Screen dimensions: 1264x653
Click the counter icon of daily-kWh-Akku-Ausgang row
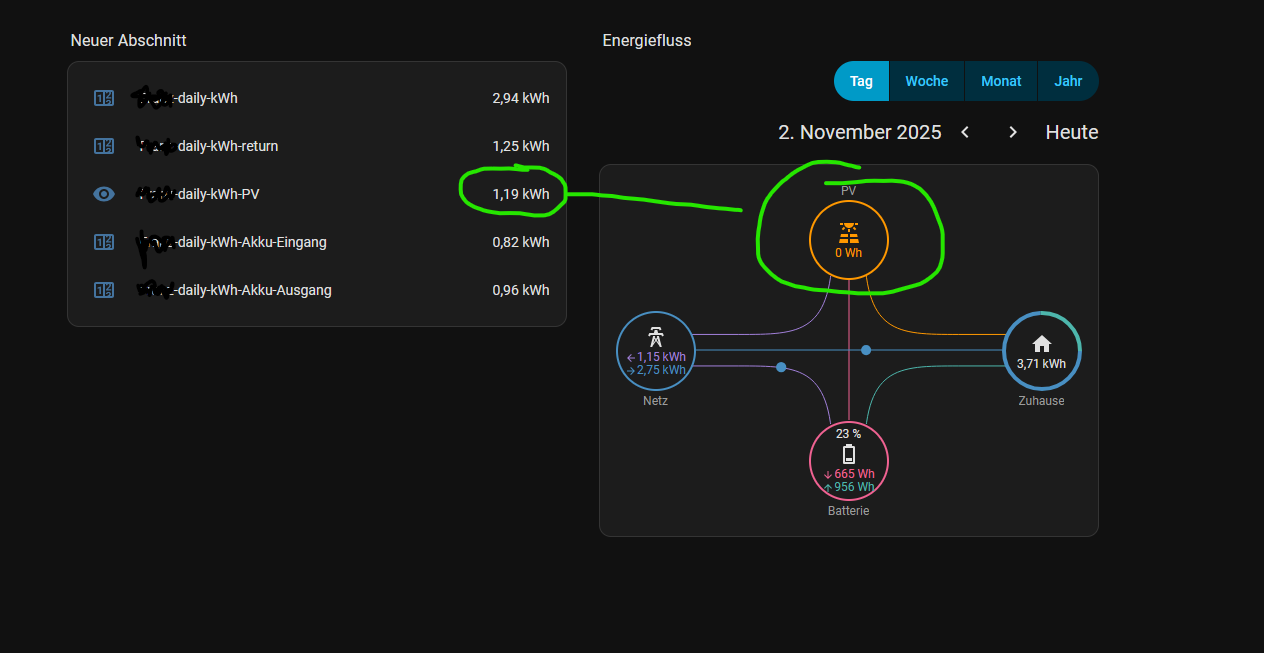[x=104, y=290]
